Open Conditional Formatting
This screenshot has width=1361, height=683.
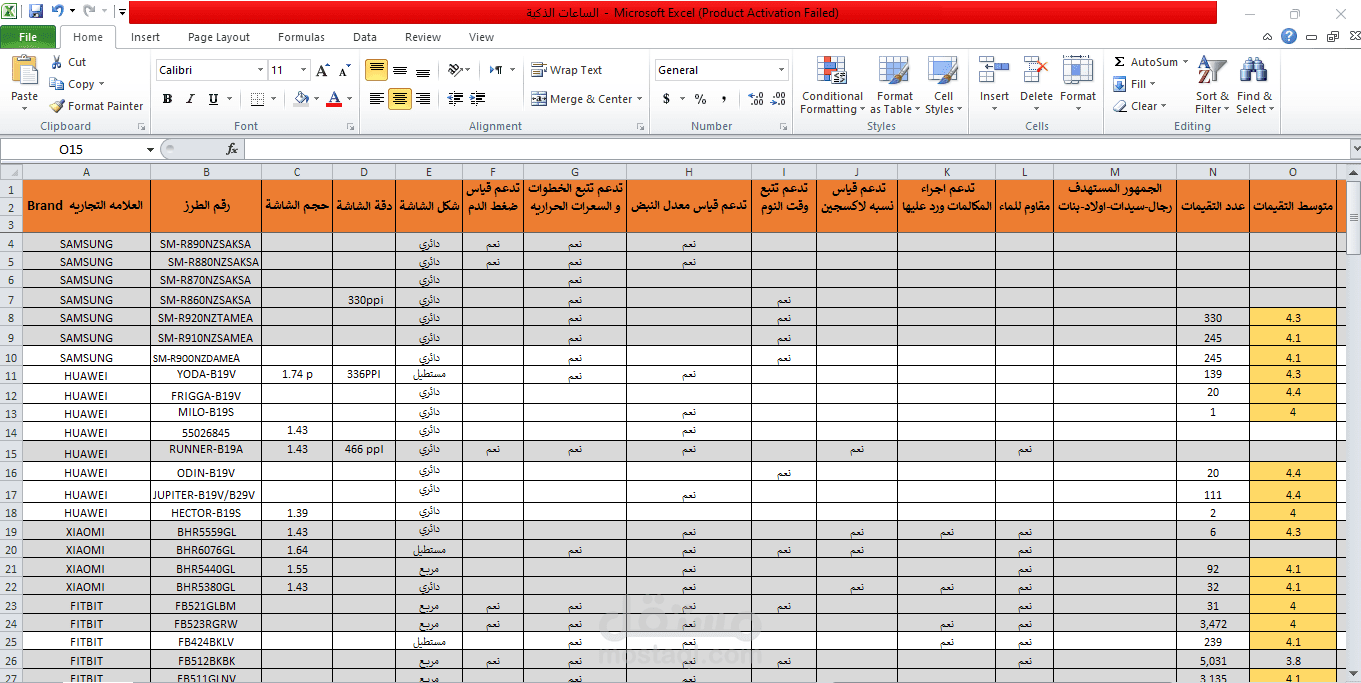(x=831, y=86)
